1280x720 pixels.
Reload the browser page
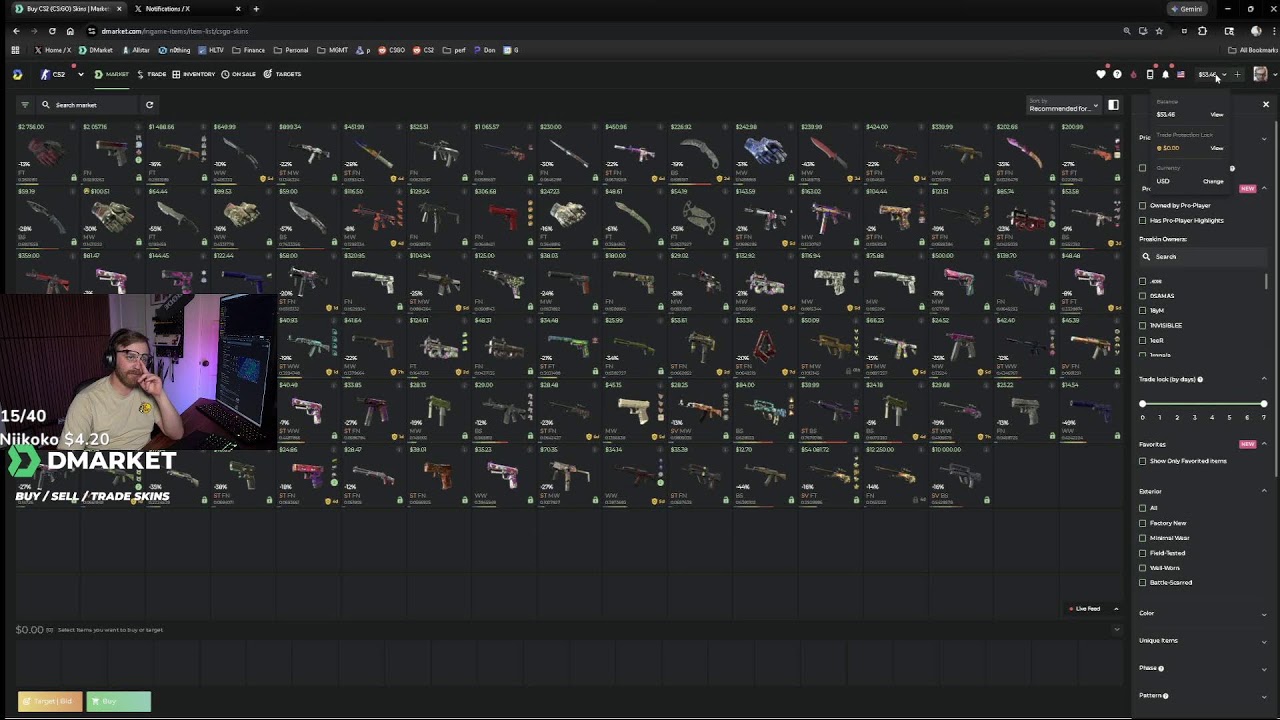52,31
